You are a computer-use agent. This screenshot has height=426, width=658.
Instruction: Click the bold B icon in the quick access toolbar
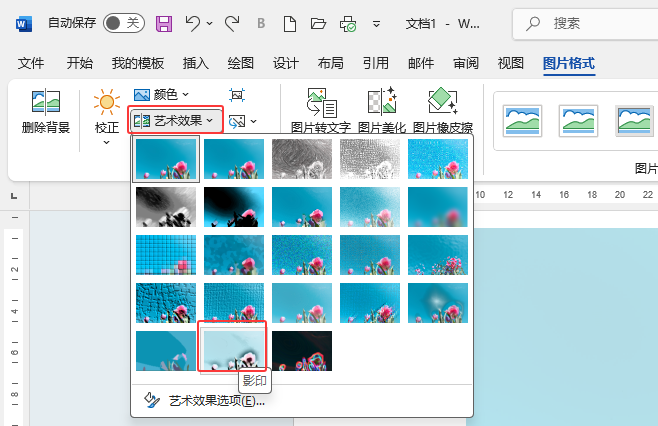(x=261, y=24)
